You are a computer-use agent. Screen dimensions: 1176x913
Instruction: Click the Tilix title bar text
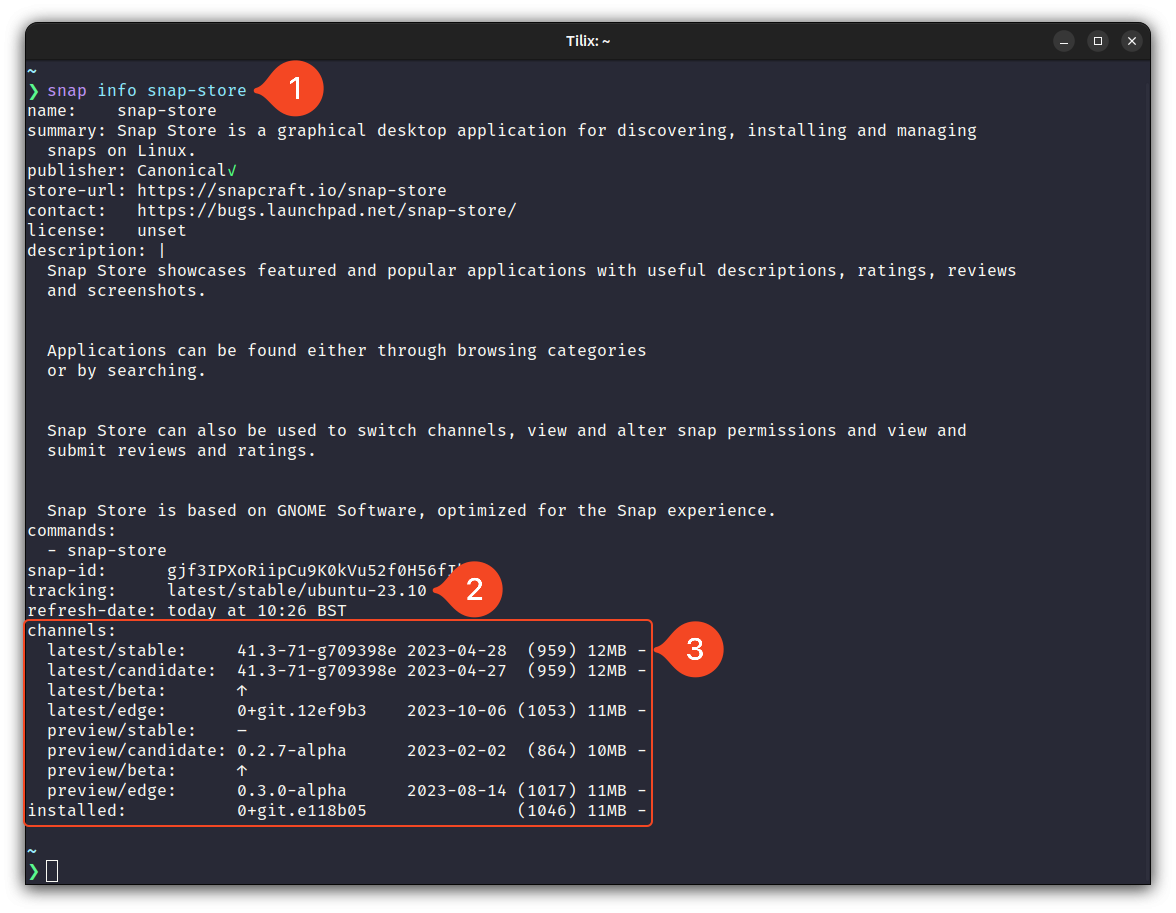coord(588,41)
